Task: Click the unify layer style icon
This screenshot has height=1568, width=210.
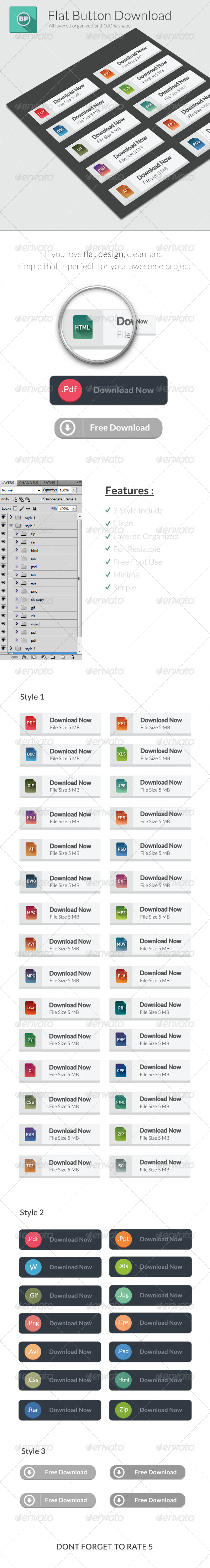Action: click(x=28, y=500)
